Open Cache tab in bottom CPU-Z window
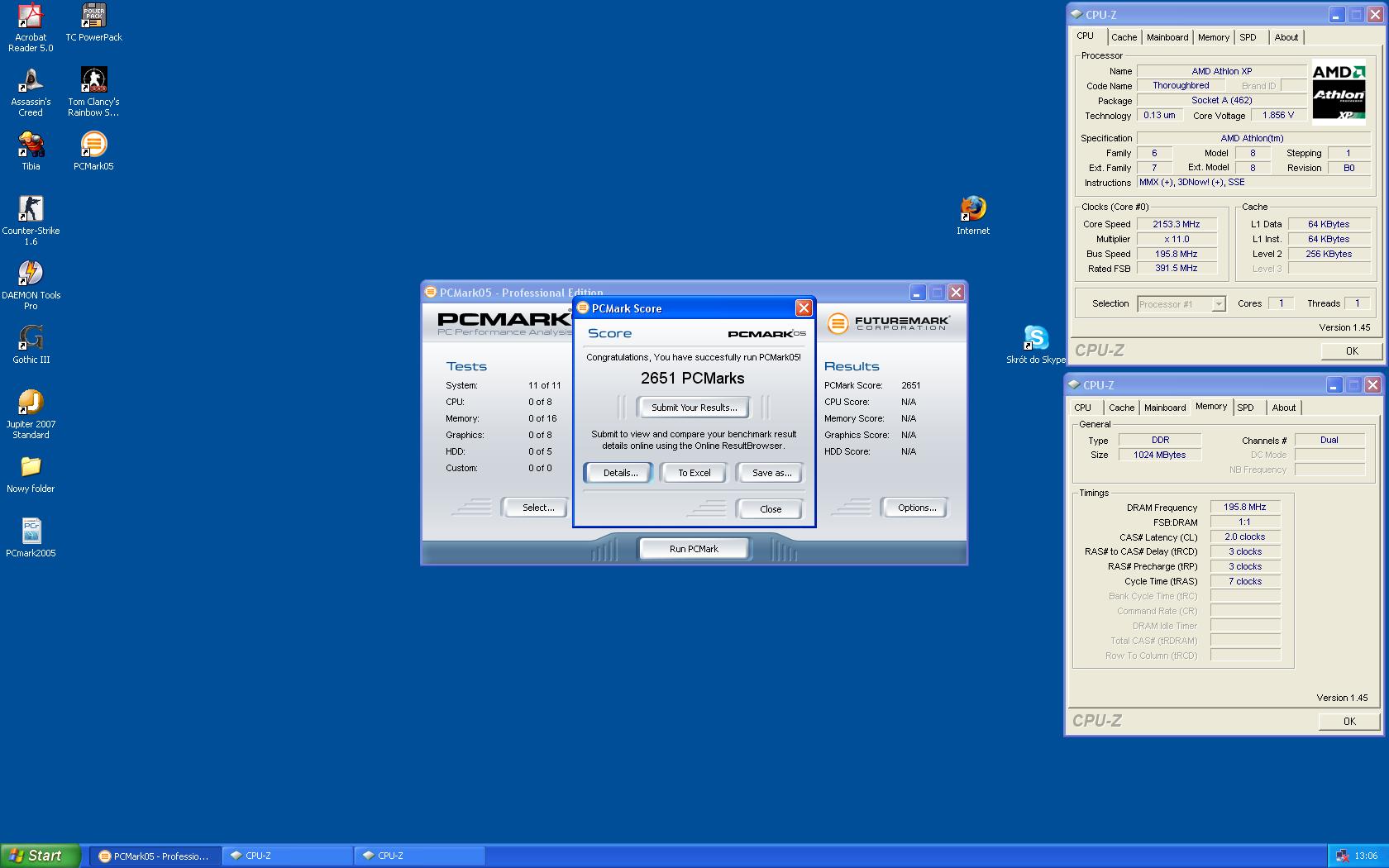 (1122, 408)
